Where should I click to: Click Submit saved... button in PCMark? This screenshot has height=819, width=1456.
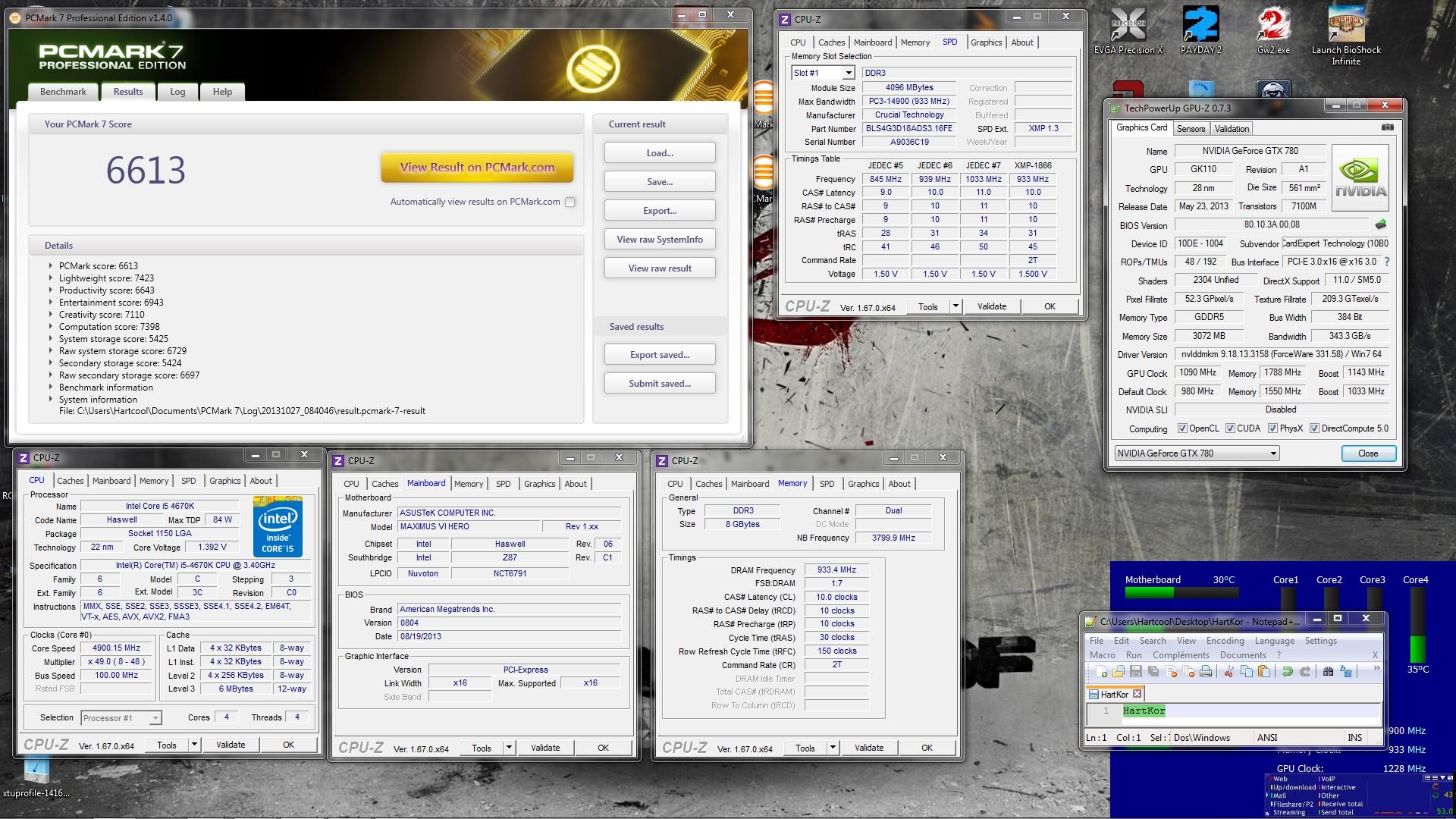660,384
